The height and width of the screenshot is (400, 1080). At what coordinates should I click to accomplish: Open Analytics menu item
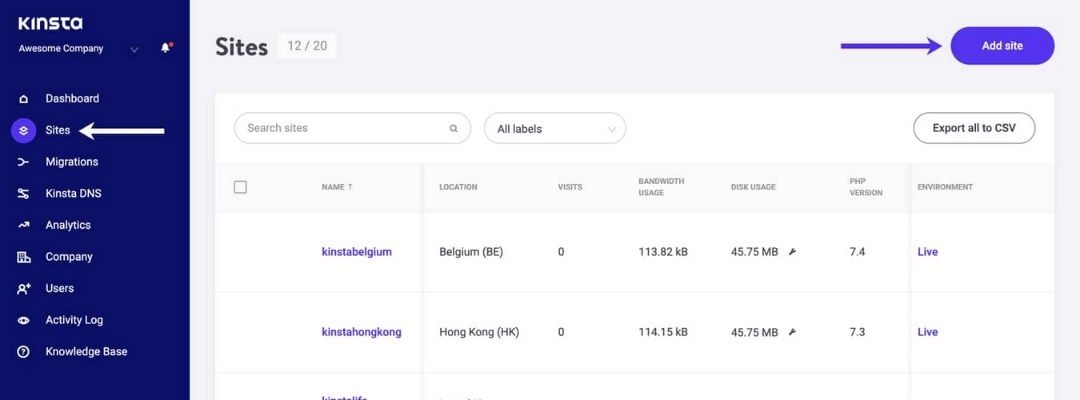(x=68, y=225)
